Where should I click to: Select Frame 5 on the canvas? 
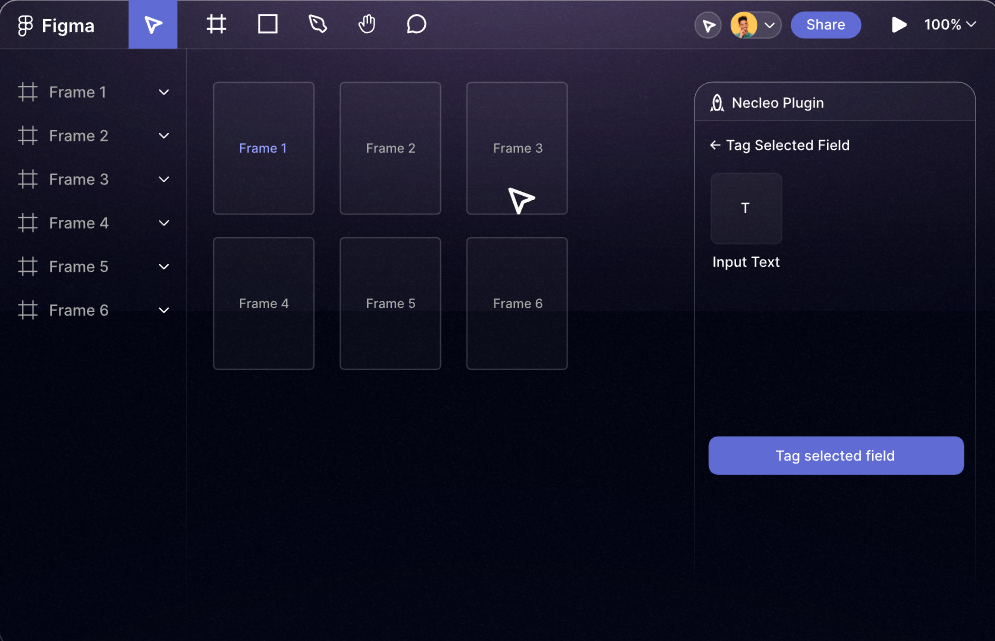point(390,303)
